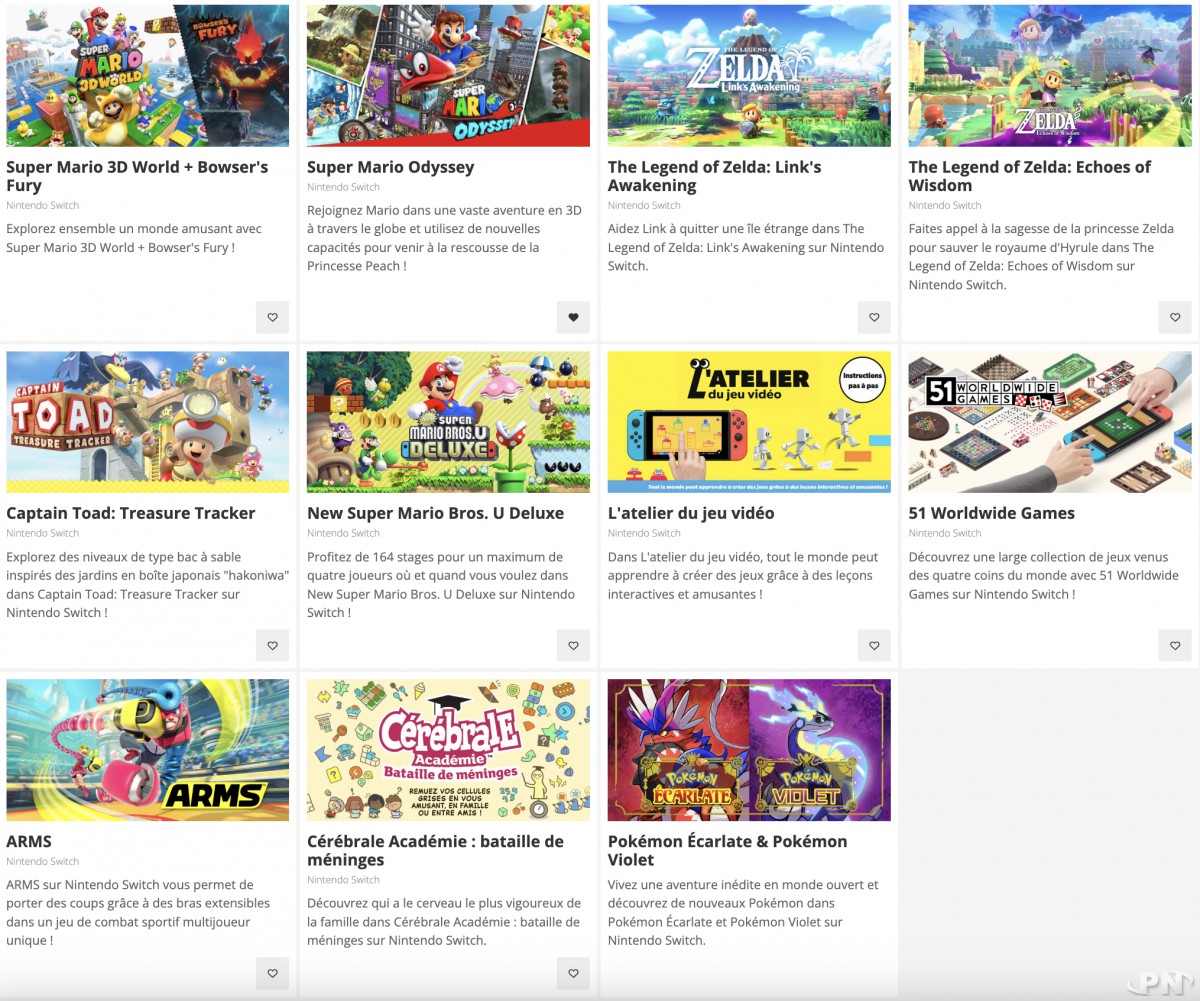Open the Captain Toad Treasure Tracker banner image
The image size is (1200, 1001).
147,421
